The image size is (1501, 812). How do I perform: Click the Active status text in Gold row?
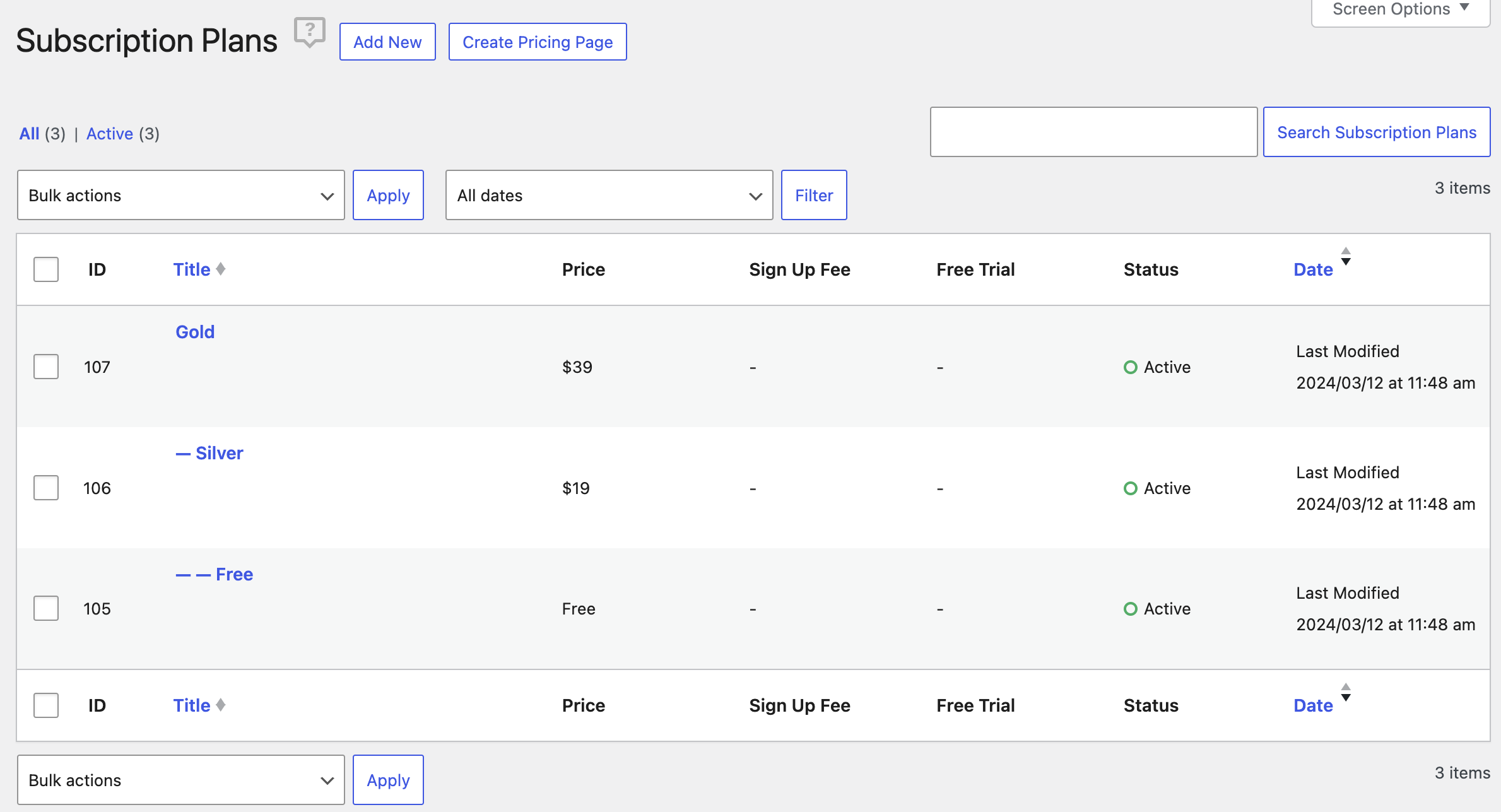point(1167,367)
